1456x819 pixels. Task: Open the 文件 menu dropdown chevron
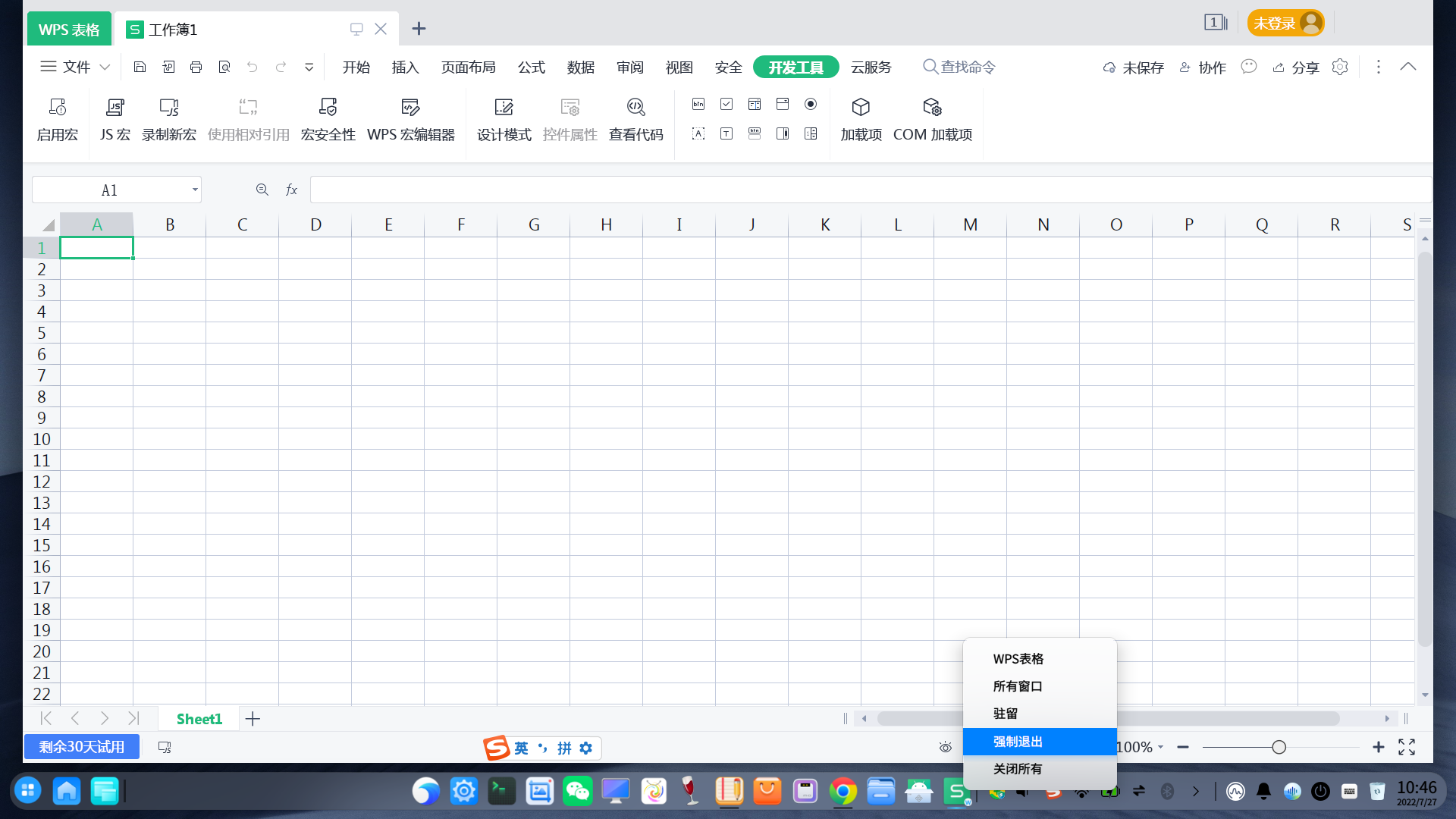(x=105, y=67)
